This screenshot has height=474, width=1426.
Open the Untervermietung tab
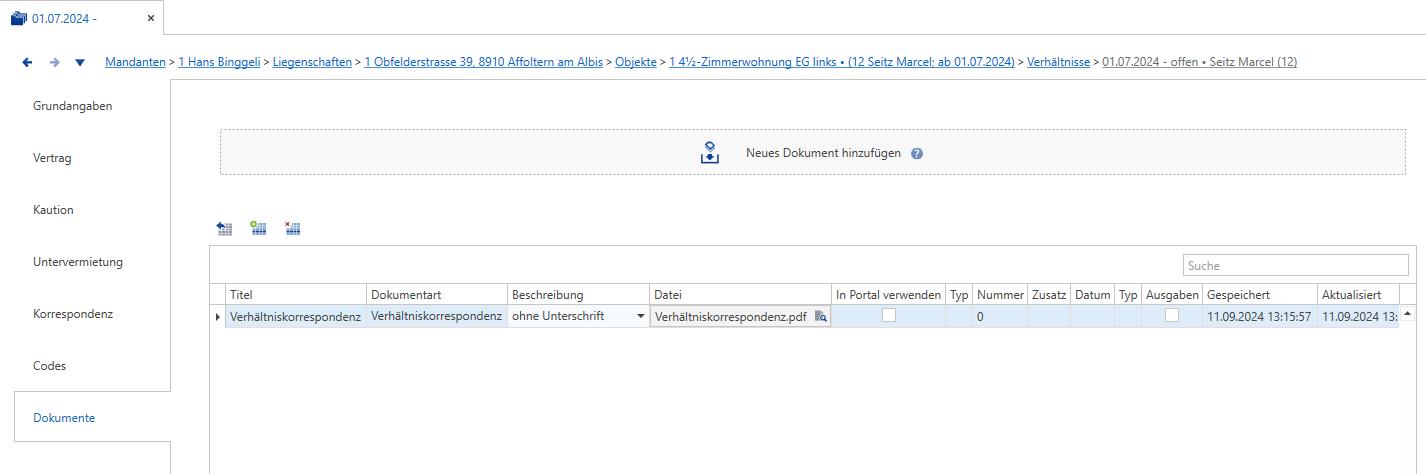coord(78,262)
